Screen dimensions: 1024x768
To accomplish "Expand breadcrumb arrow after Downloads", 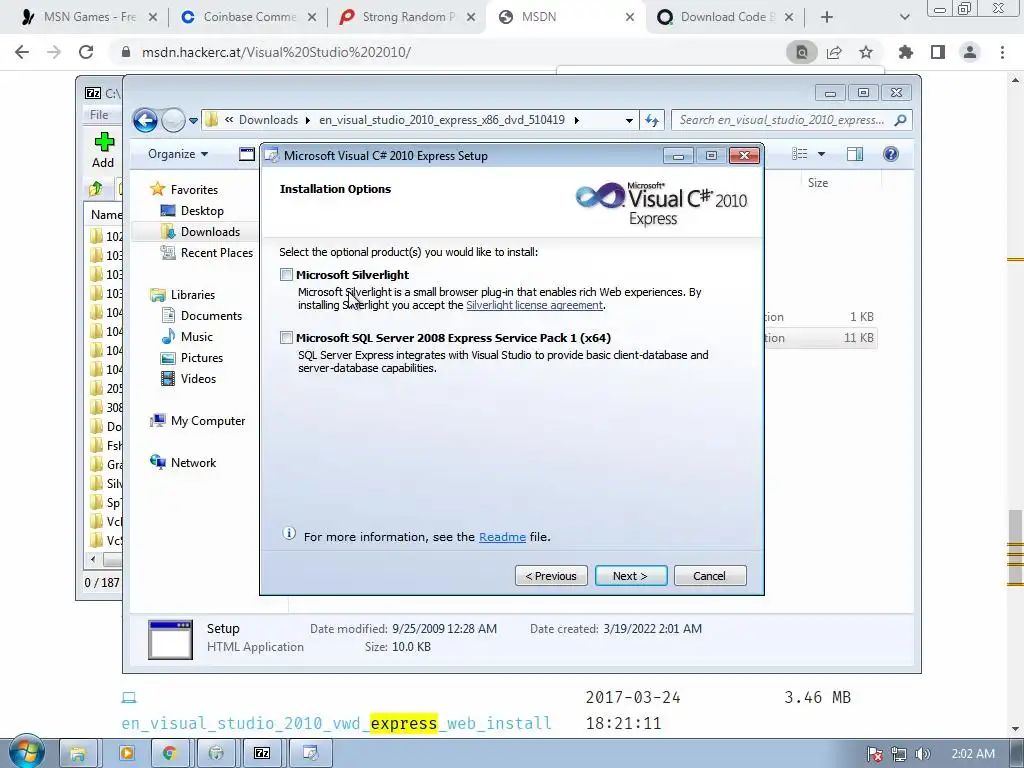I will 308,120.
